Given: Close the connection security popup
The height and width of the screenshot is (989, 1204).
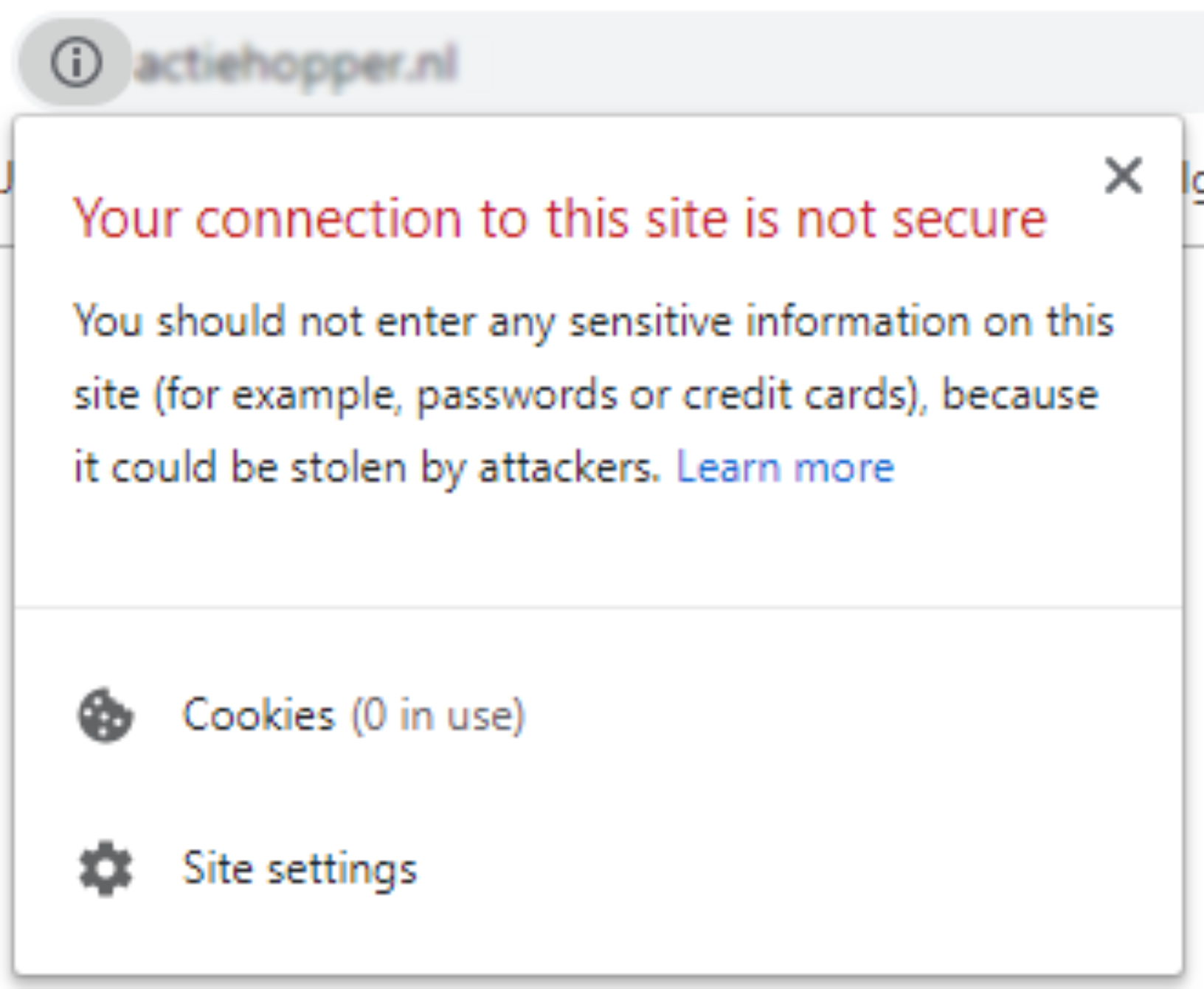Looking at the screenshot, I should tap(1123, 176).
